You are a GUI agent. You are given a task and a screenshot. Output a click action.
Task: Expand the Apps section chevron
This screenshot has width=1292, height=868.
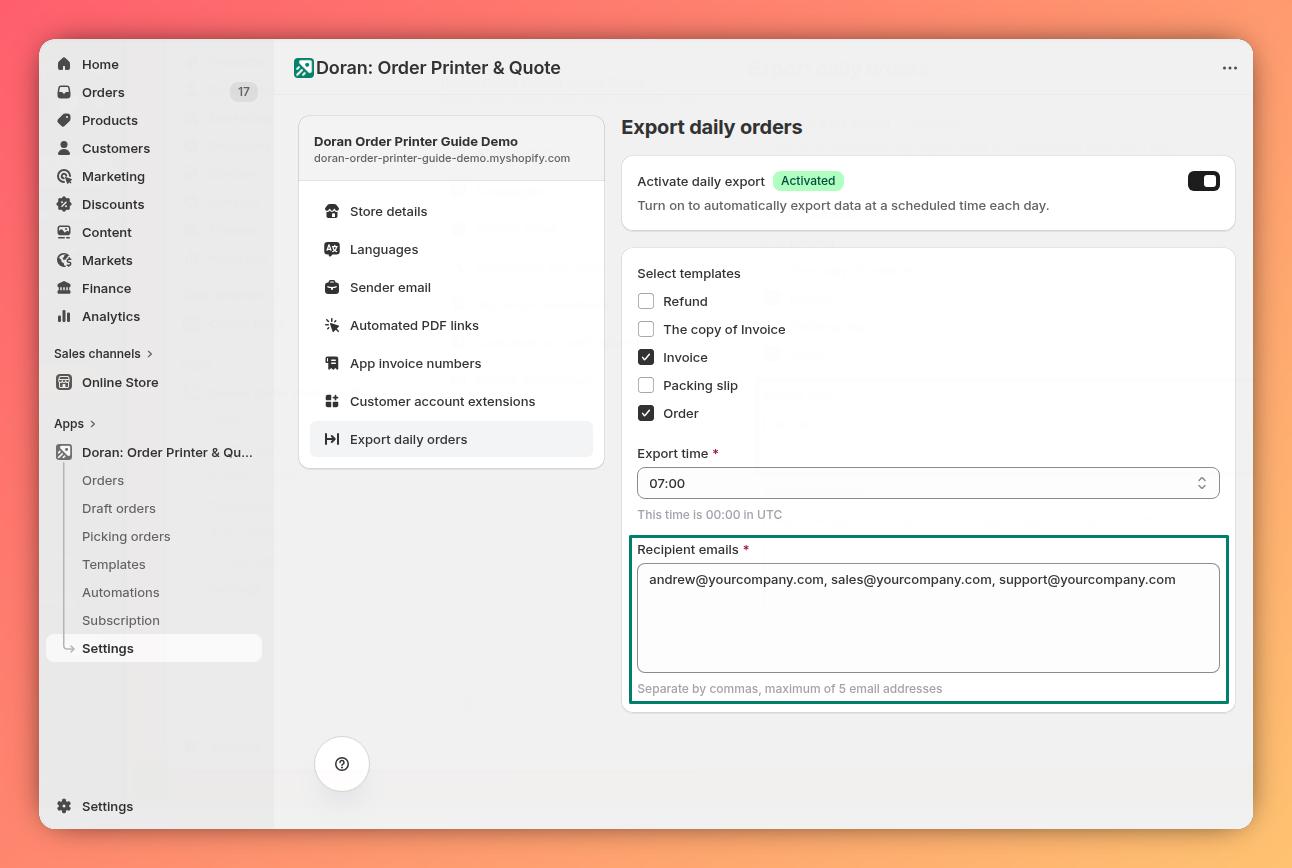click(93, 424)
